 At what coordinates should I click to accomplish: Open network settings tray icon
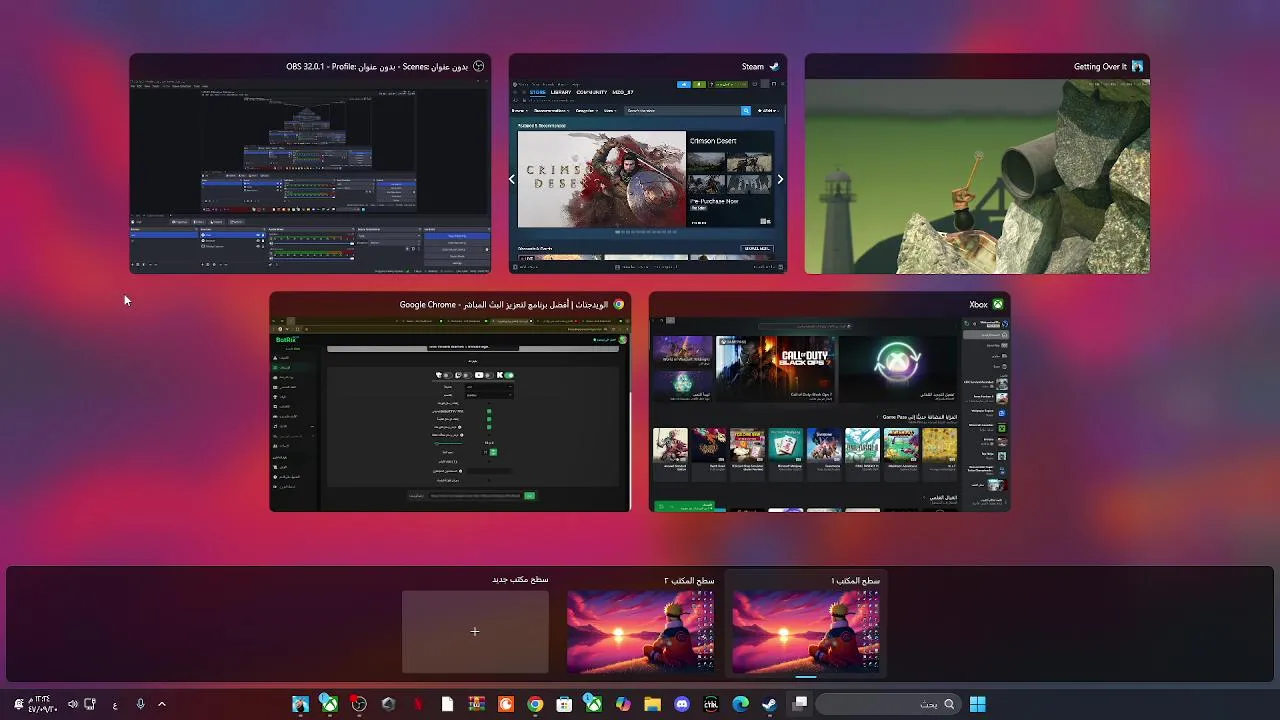pos(90,704)
